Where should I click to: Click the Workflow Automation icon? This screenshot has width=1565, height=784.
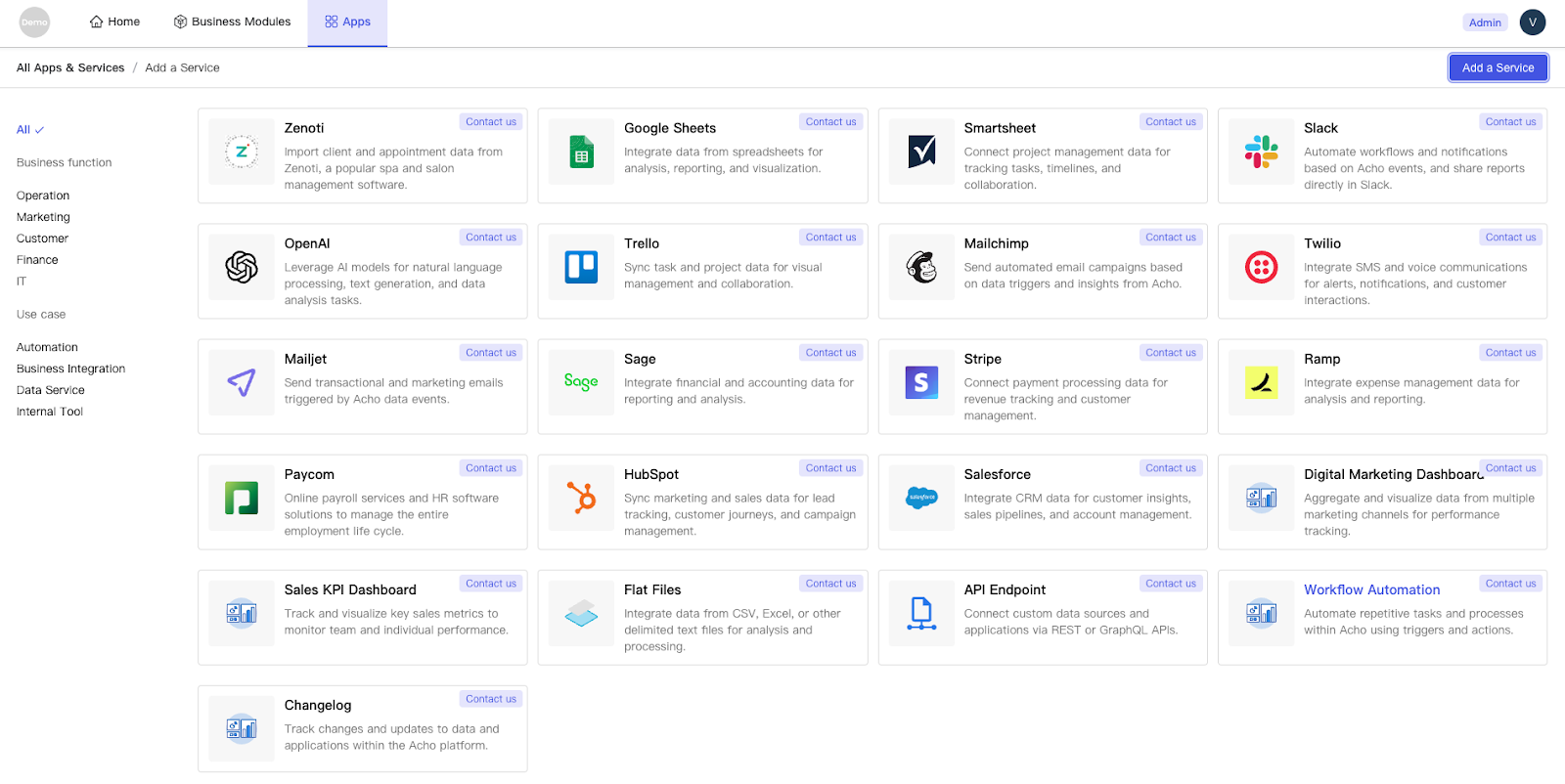(1262, 613)
